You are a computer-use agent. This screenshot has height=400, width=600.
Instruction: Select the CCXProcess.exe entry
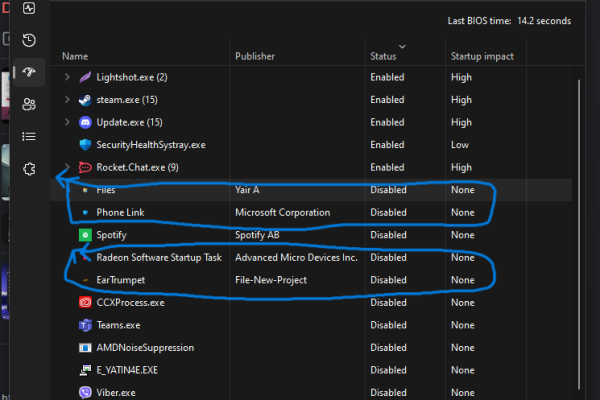[x=130, y=302]
